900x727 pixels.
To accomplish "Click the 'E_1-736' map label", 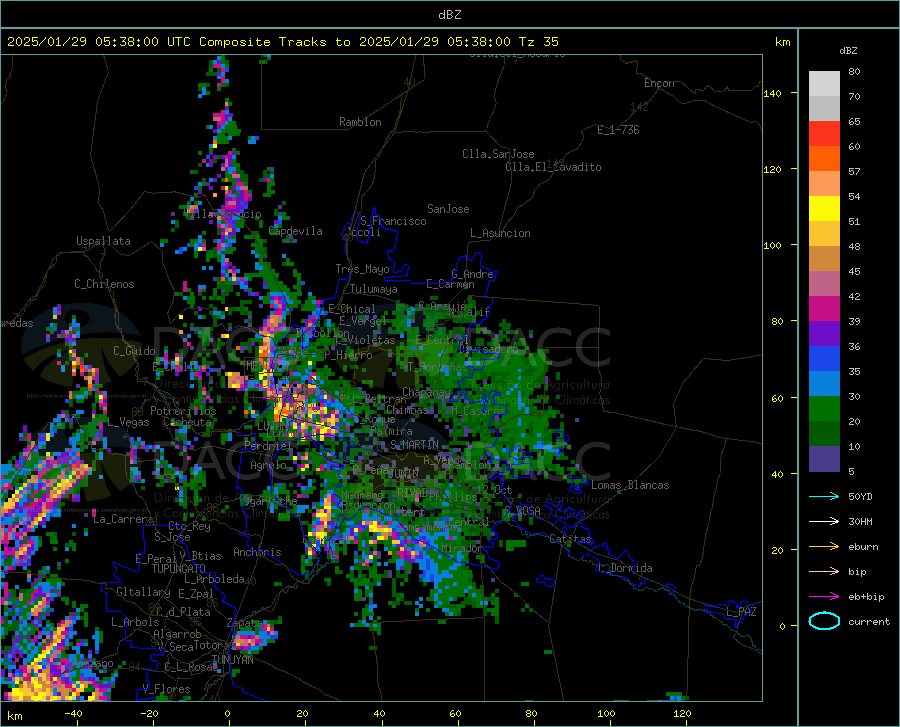I will pos(618,130).
